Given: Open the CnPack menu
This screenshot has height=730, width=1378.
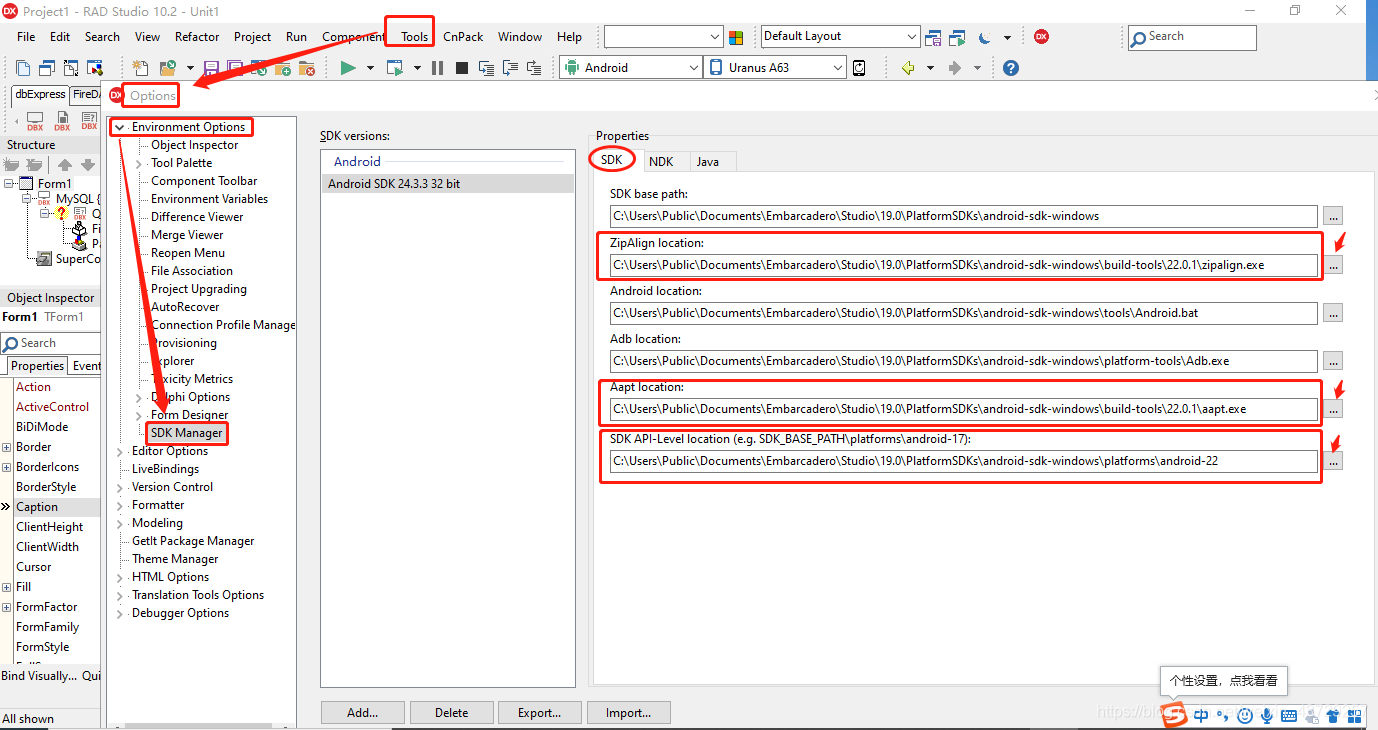Looking at the screenshot, I should click(463, 37).
